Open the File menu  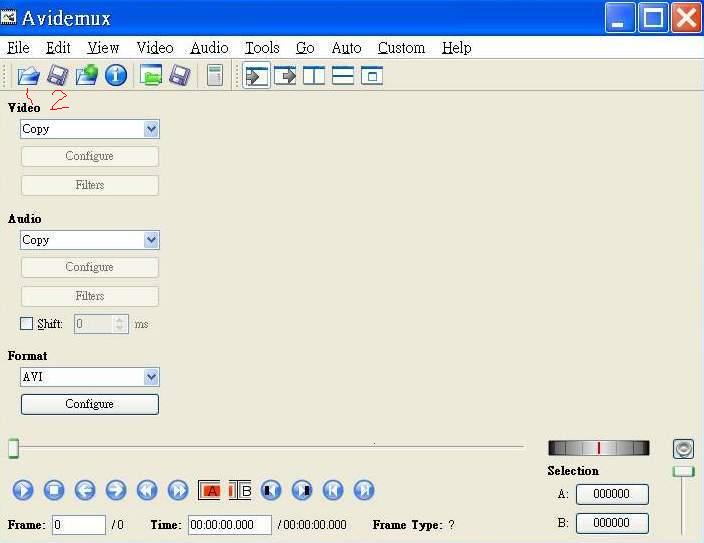point(18,48)
